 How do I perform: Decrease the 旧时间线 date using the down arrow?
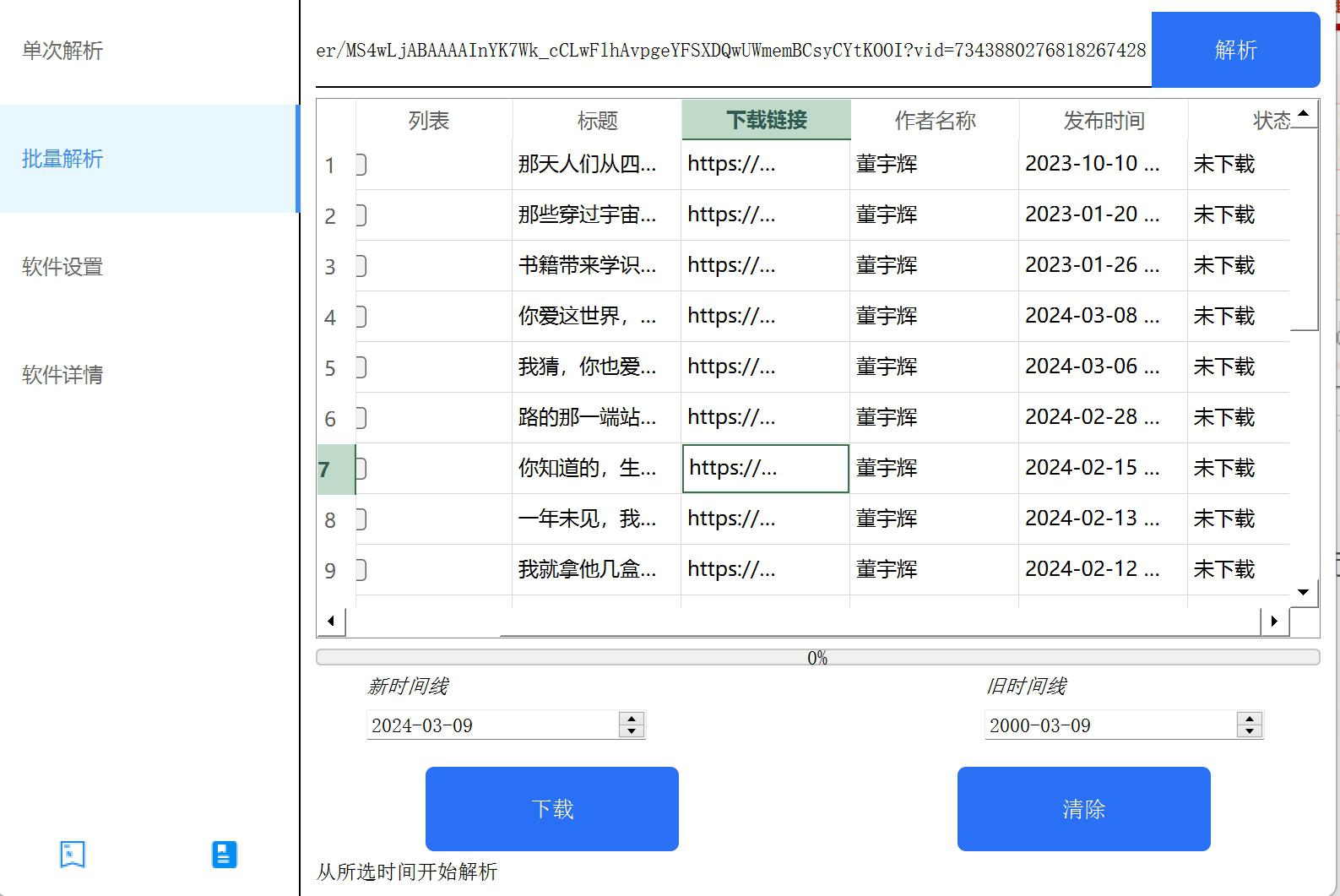click(1250, 731)
